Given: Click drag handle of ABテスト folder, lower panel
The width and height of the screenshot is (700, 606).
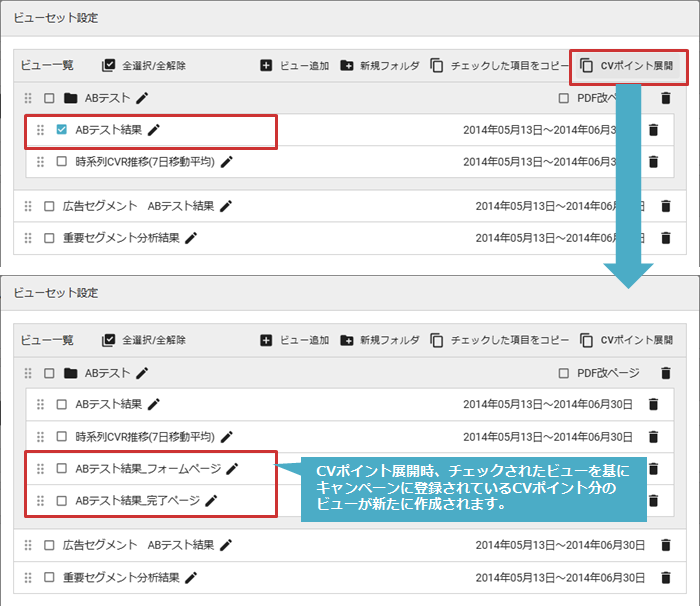Looking at the screenshot, I should coord(28,373).
